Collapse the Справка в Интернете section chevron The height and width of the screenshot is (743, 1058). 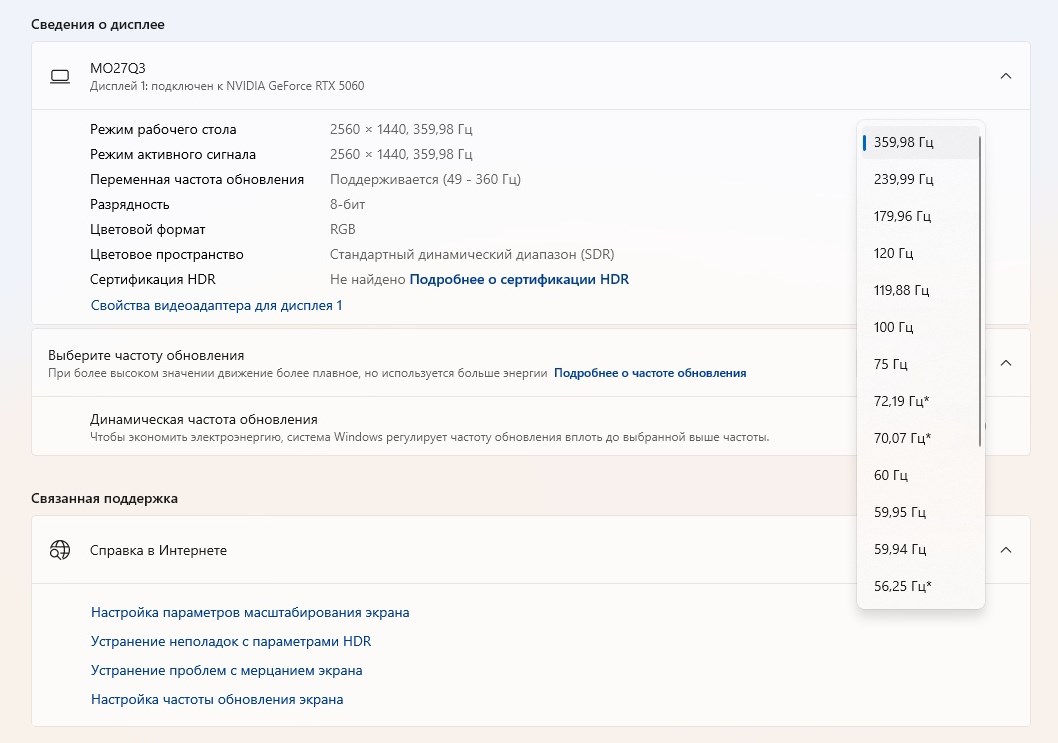(1005, 550)
